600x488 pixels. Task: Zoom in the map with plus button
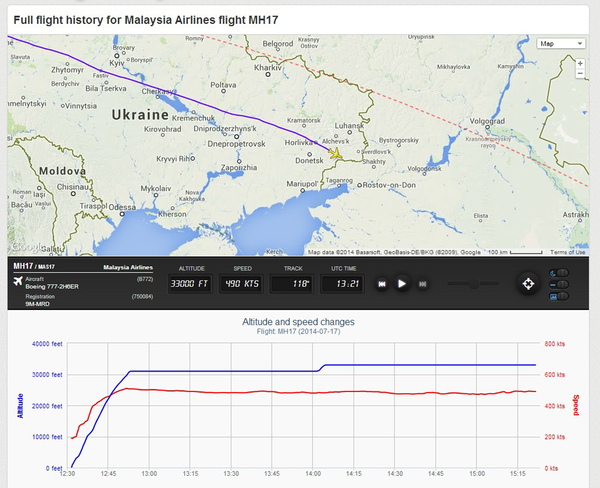(x=580, y=64)
